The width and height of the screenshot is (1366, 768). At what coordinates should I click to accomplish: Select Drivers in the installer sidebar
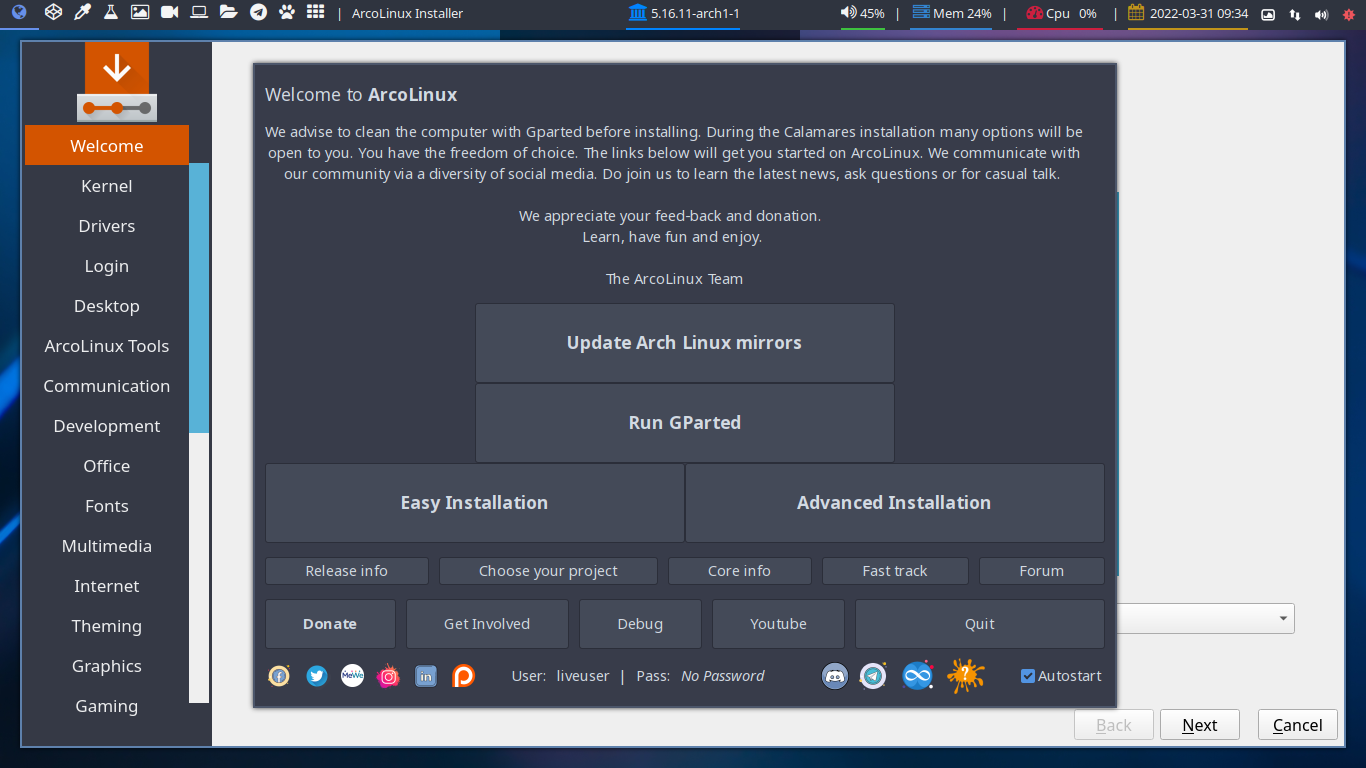tap(107, 226)
